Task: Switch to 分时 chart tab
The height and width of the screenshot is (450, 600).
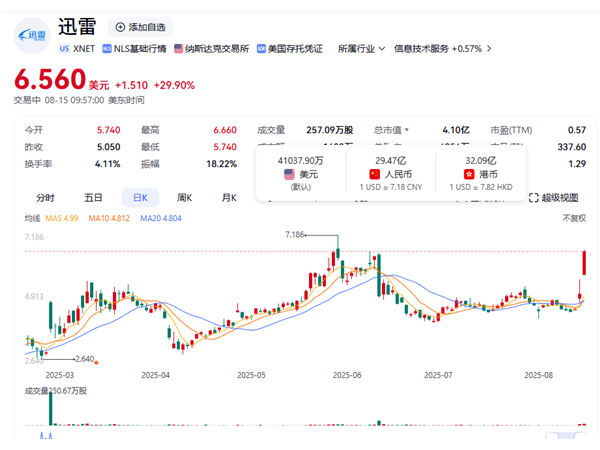Action: point(45,198)
